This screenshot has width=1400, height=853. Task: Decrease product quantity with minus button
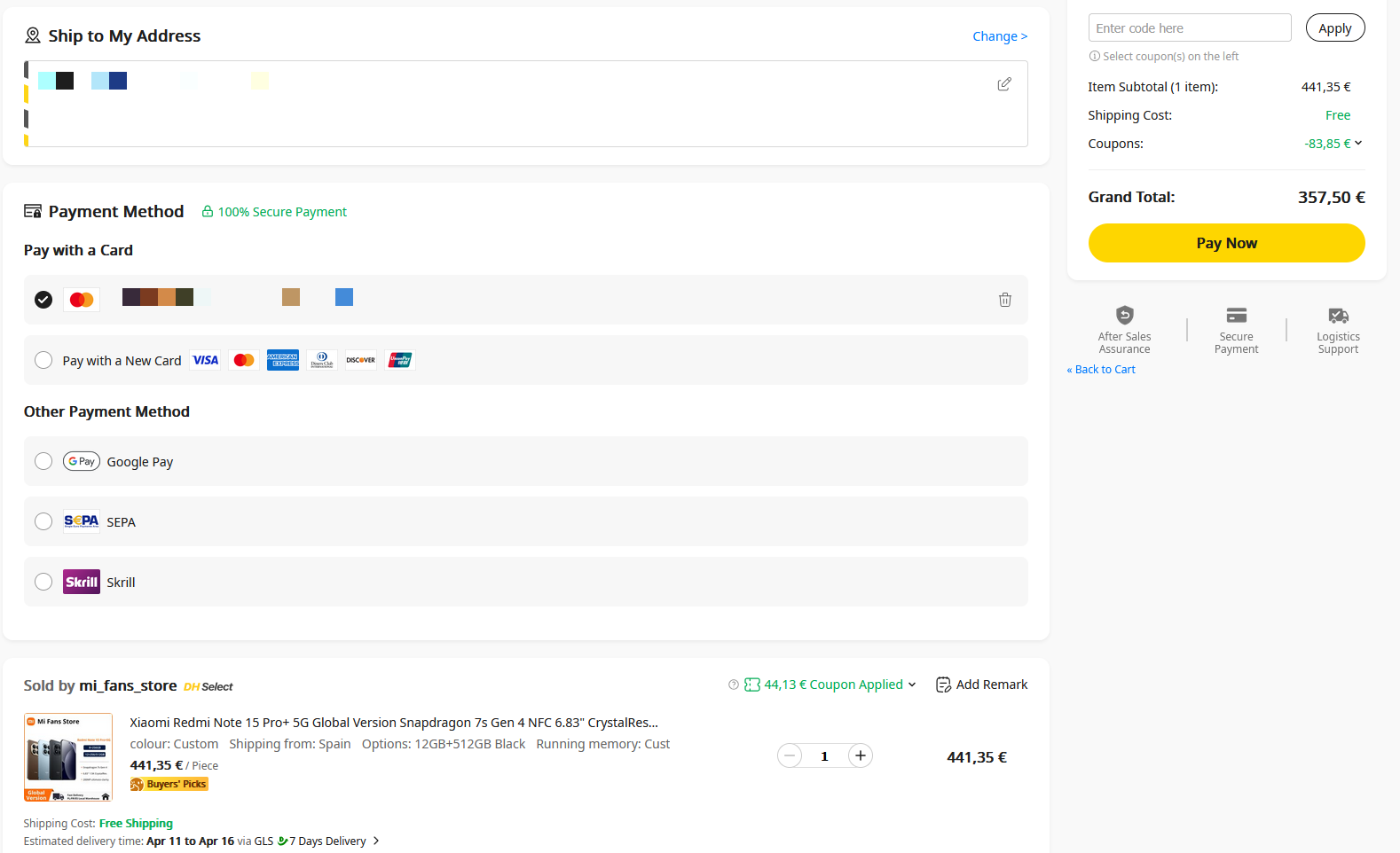pos(790,755)
